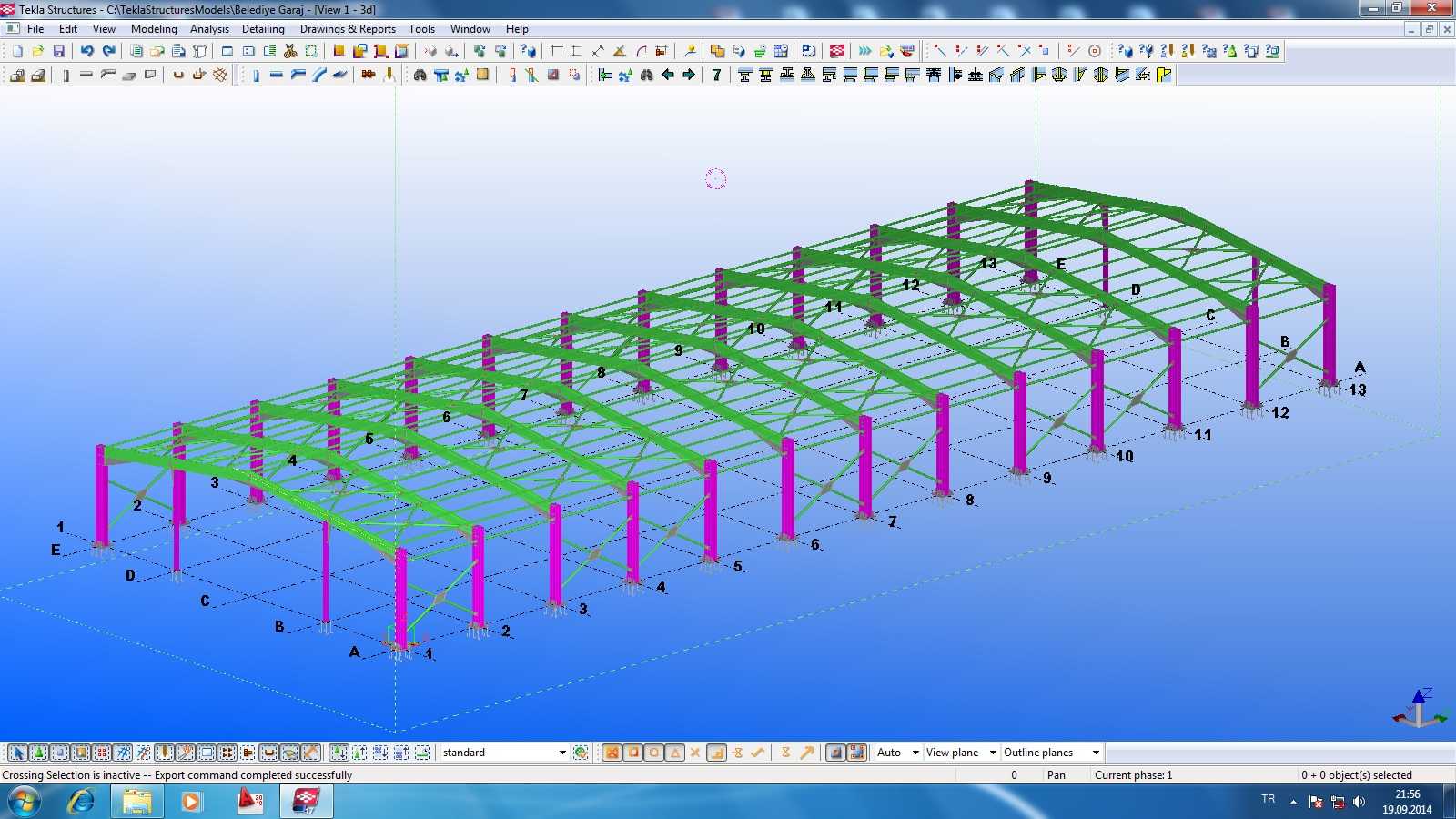Viewport: 1456px width, 819px height.
Task: Select the Create steel column tool
Action: pyautogui.click(x=256, y=75)
